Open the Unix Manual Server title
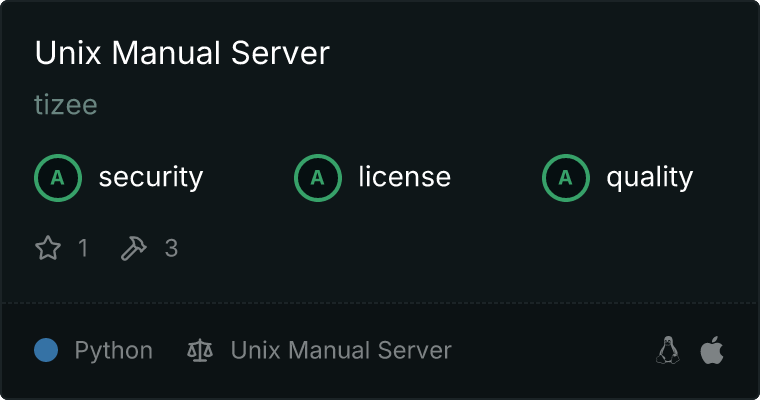This screenshot has width=760, height=400. 182,53
